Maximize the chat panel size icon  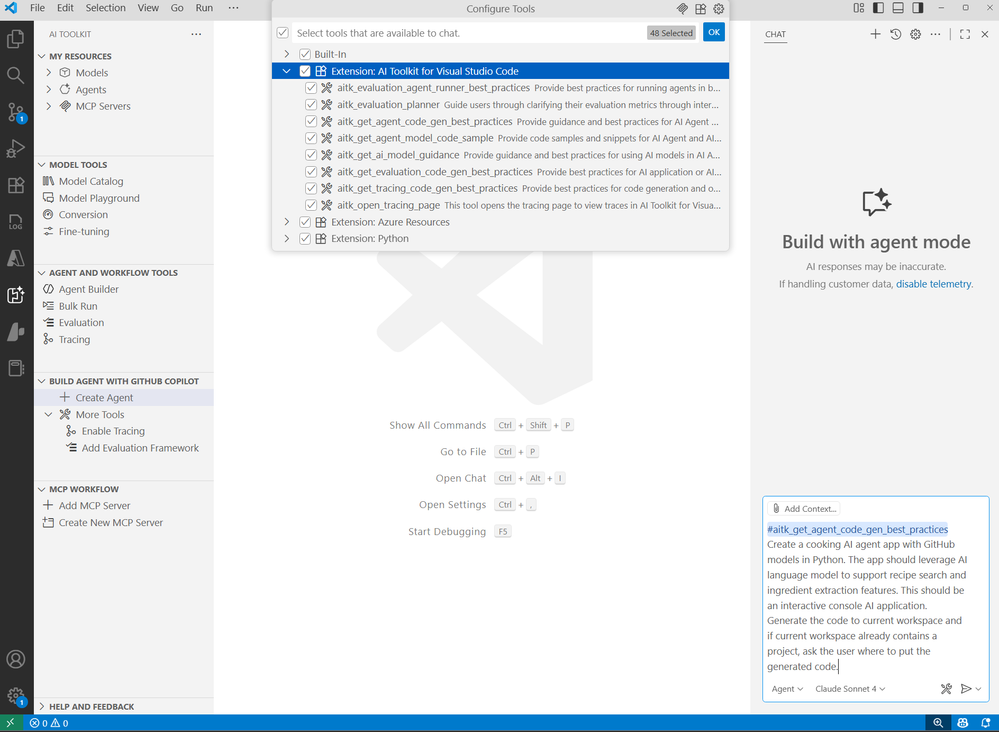[x=965, y=34]
